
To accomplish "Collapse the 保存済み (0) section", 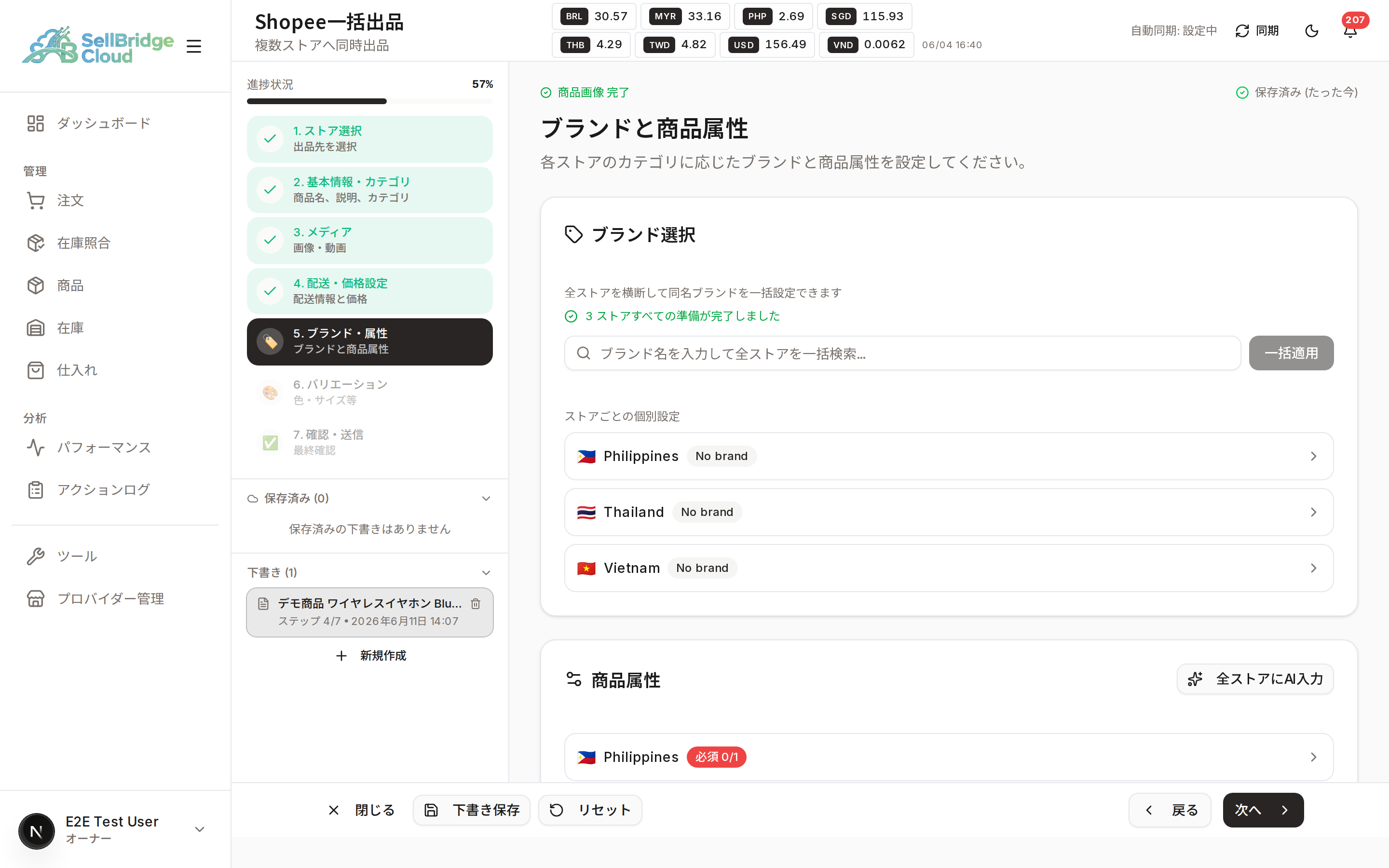I will tap(369, 498).
